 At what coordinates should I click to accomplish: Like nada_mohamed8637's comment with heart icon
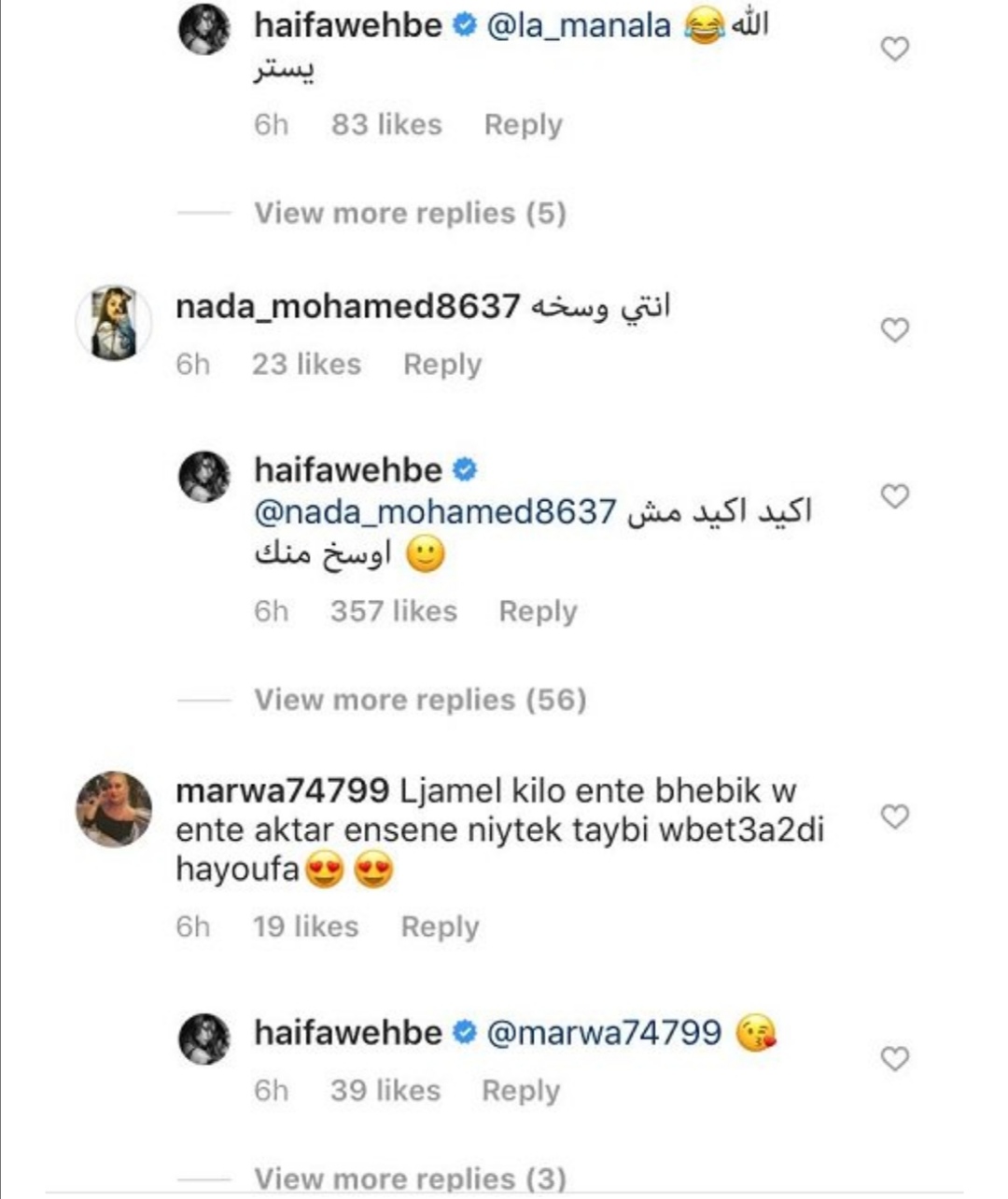click(894, 329)
